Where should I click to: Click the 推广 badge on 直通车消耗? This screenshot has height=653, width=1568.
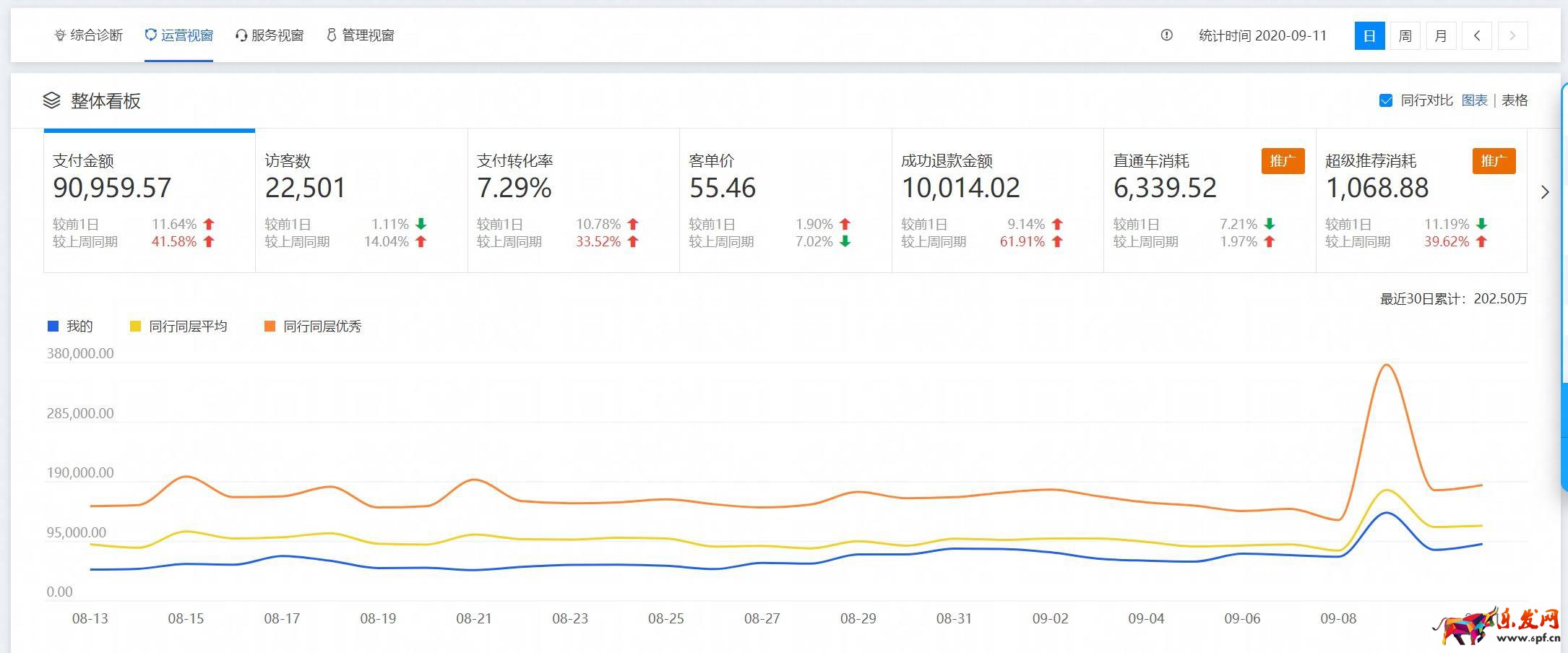tap(1283, 160)
